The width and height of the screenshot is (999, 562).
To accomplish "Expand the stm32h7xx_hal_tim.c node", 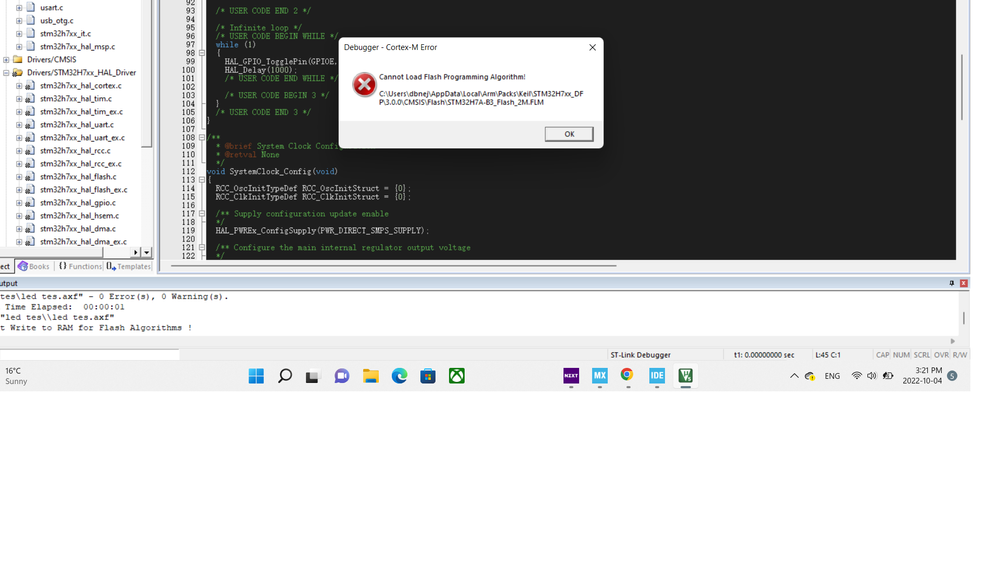I will click(x=19, y=99).
